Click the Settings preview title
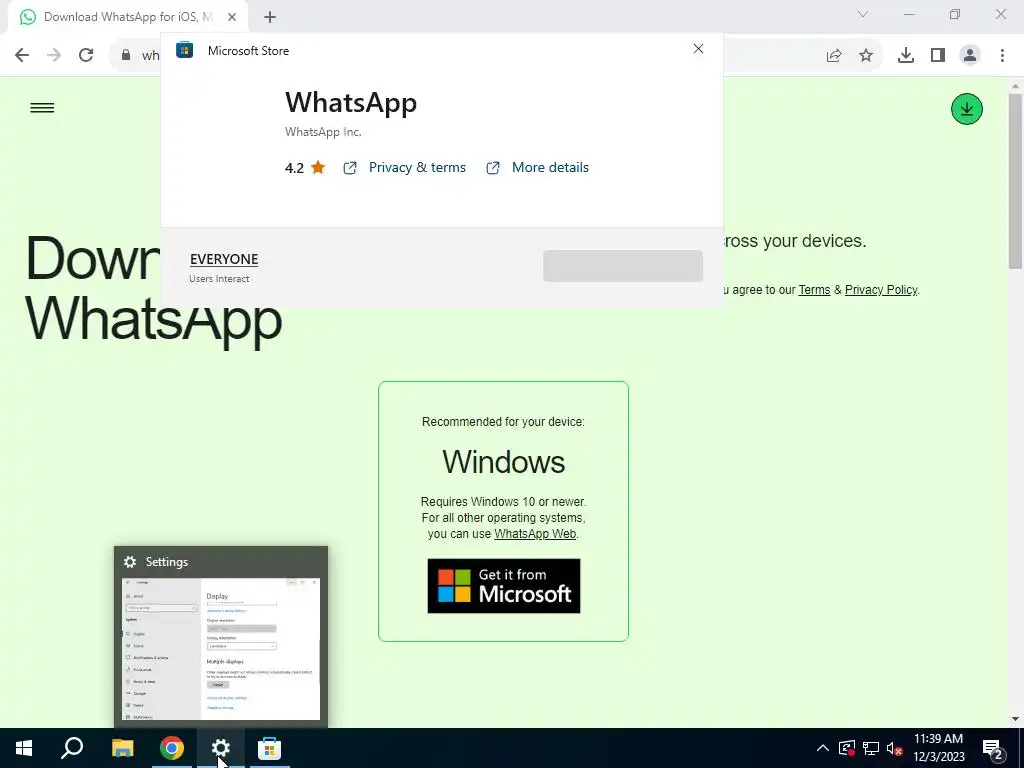Viewport: 1024px width, 768px height. pyautogui.click(x=167, y=562)
